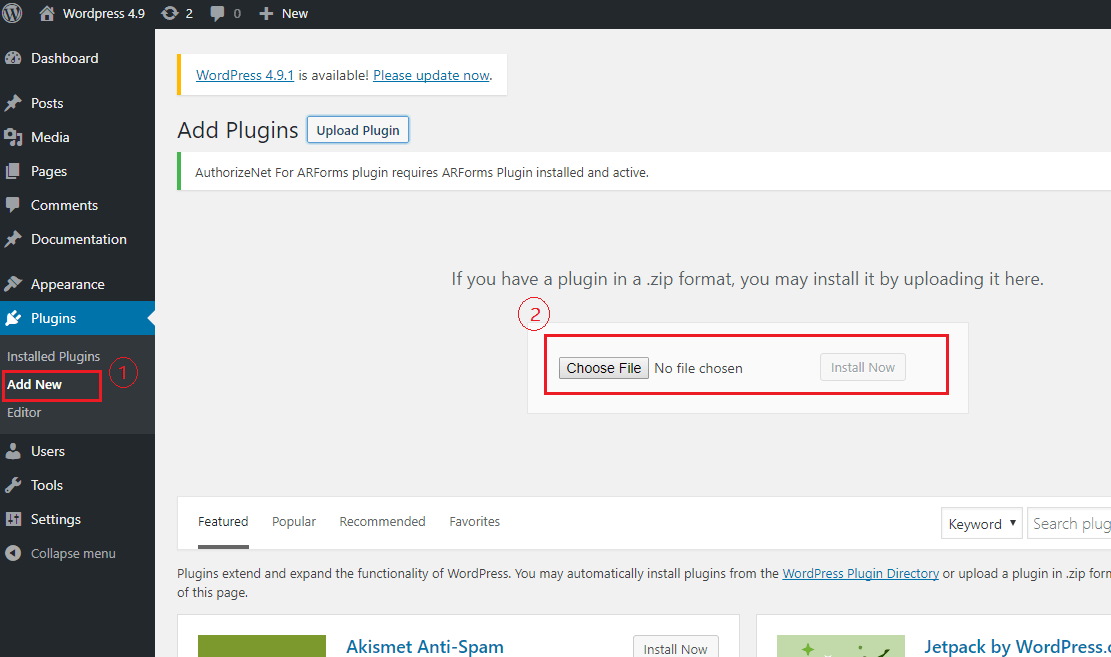Click the Settings icon in sidebar
Viewport: 1111px width, 657px height.
coord(13,519)
